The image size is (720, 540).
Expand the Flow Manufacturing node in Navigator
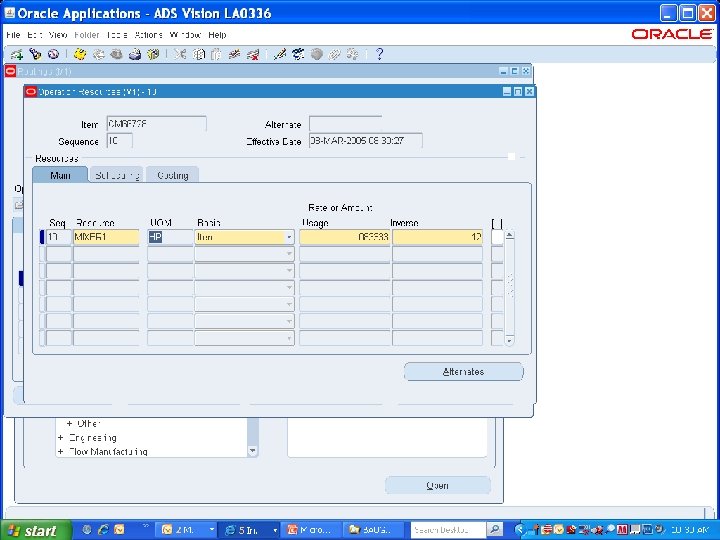click(61, 452)
